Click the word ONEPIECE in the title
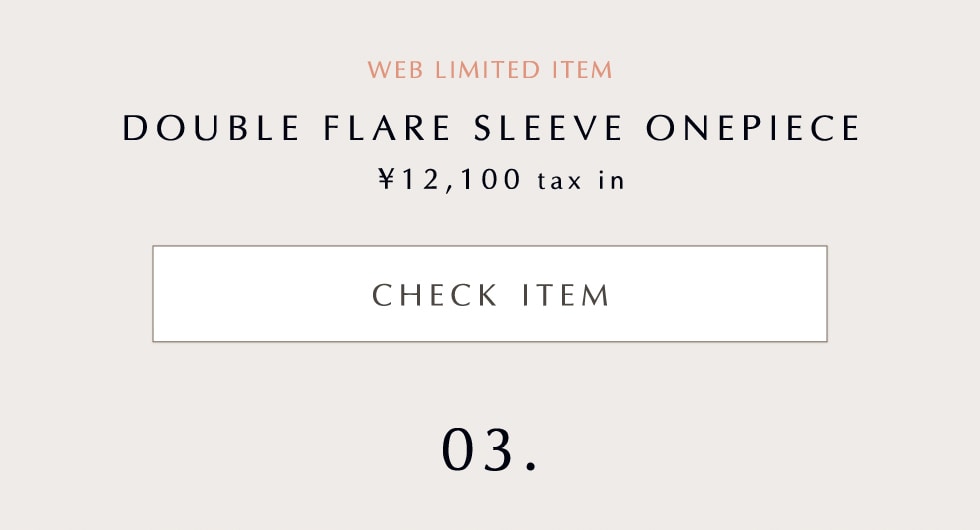 753,129
